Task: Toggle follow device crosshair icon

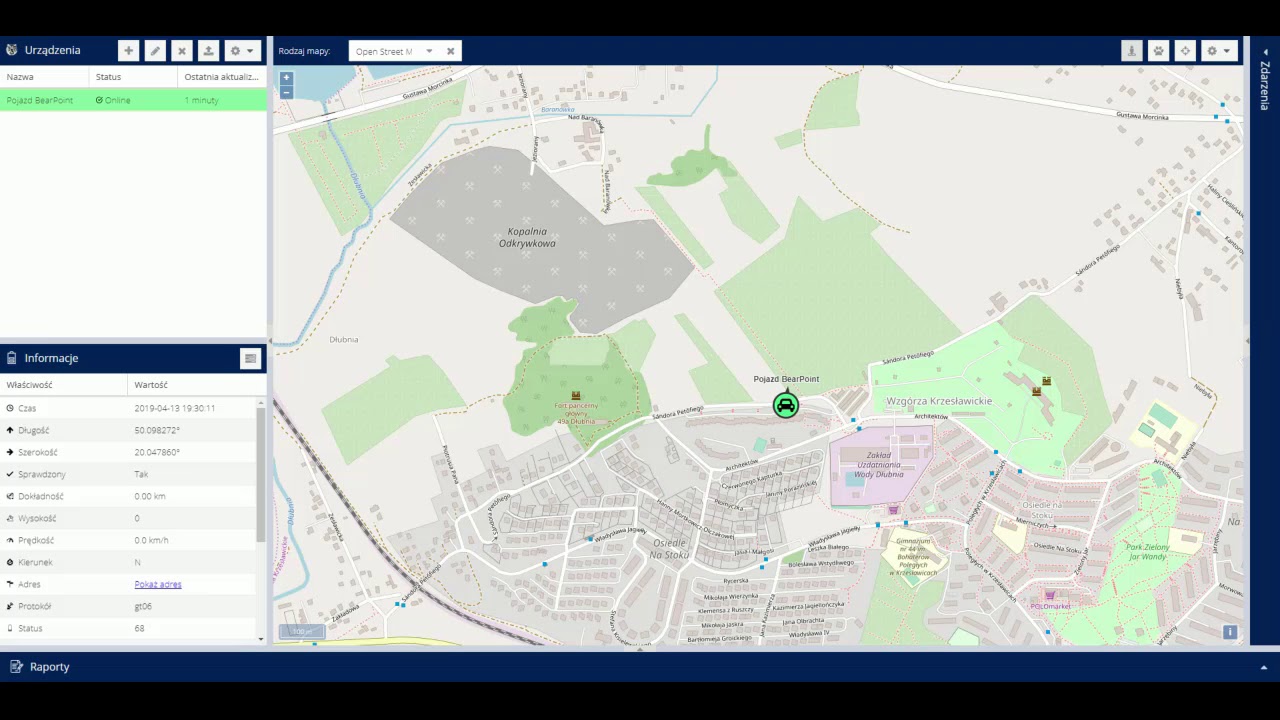Action: coord(1185,51)
